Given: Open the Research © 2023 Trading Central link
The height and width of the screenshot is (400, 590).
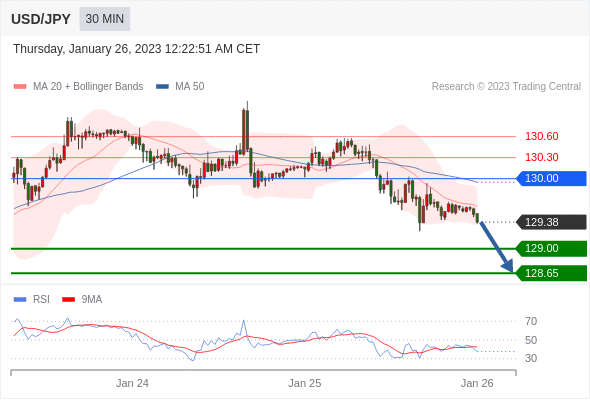Looking at the screenshot, I should tap(506, 87).
